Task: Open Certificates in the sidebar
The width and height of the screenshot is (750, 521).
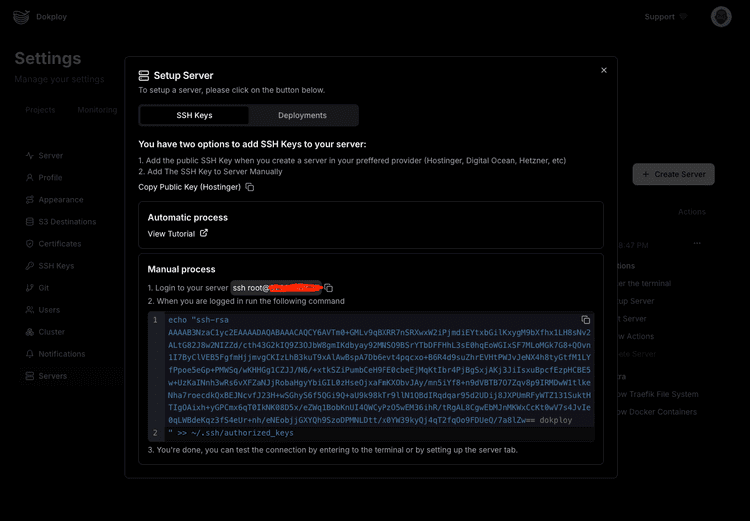Action: 59,244
